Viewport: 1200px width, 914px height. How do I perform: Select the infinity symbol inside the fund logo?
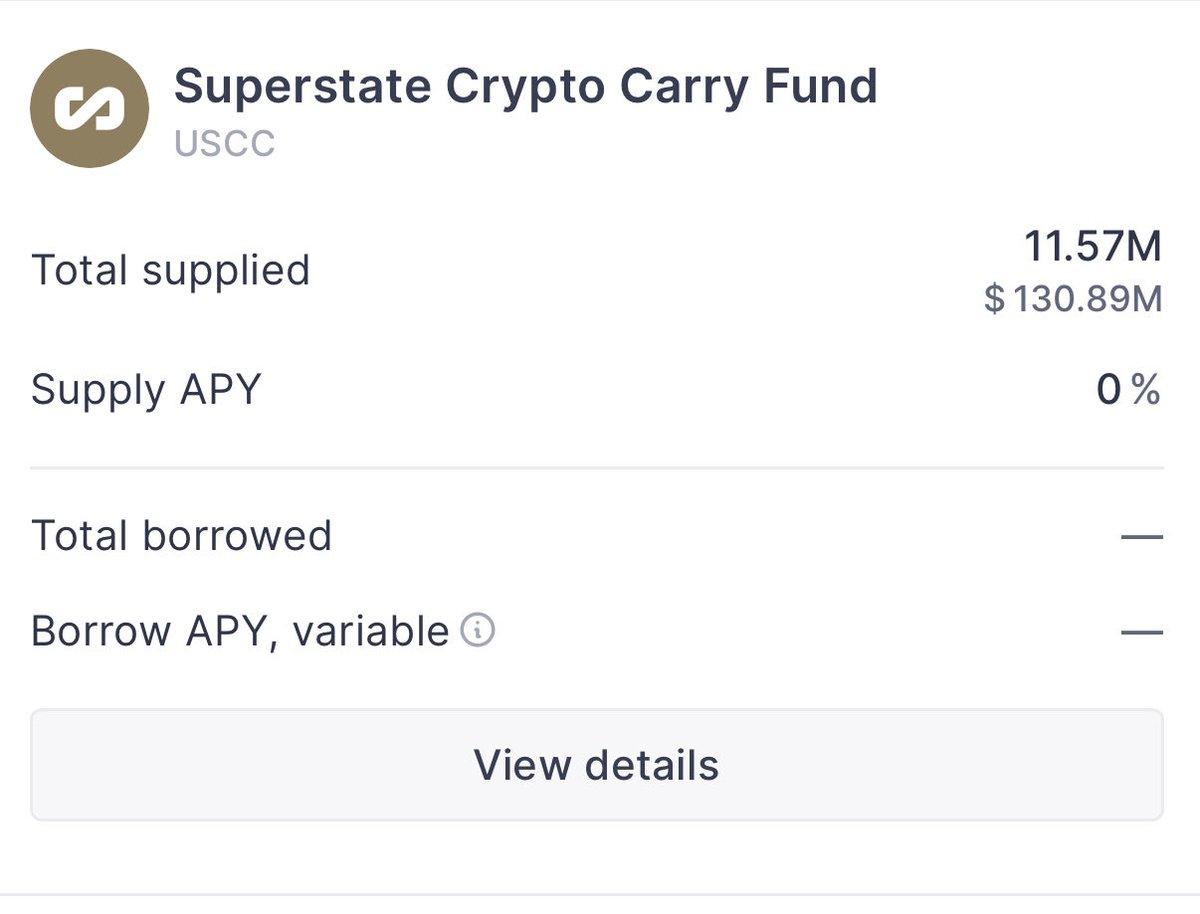click(90, 105)
